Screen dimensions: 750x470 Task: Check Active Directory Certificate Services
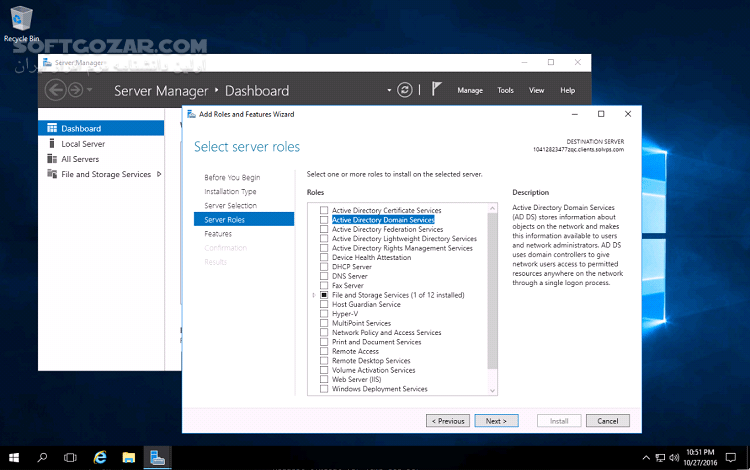pyautogui.click(x=324, y=210)
